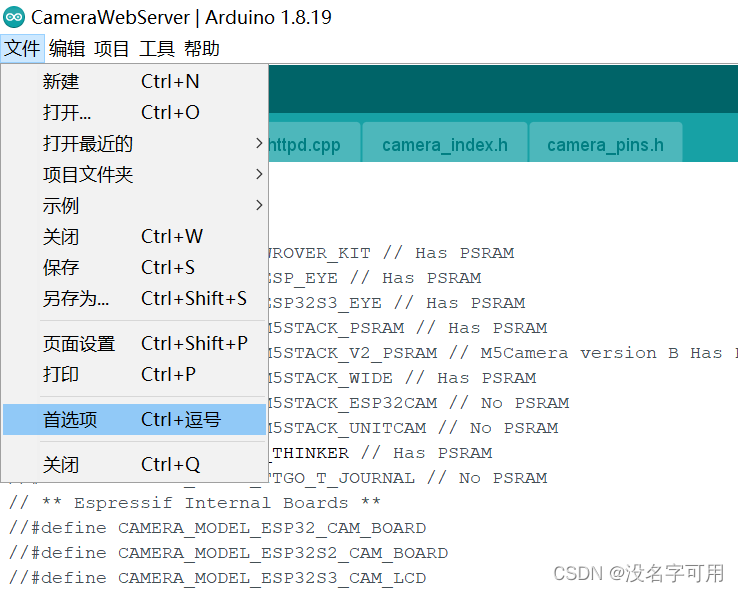Choose 关闭 Ctrl+Q quit entry
The height and width of the screenshot is (592, 738).
click(x=135, y=464)
